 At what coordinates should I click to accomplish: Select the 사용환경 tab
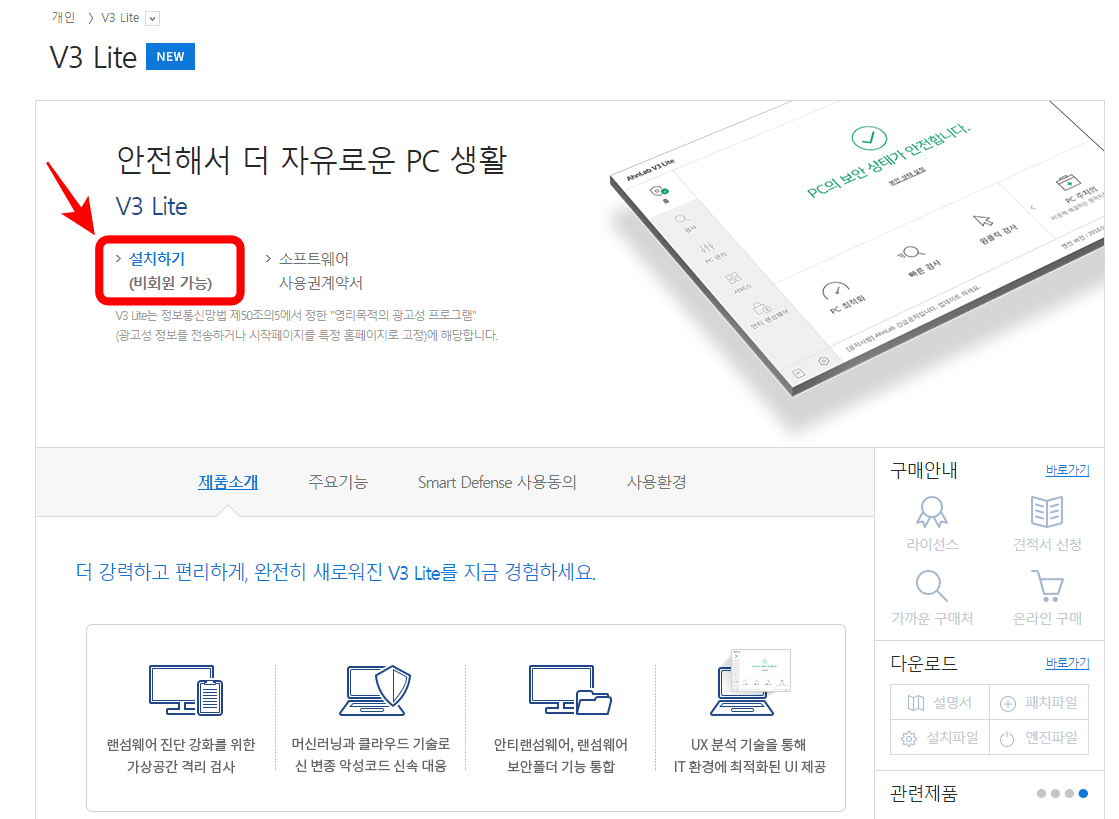655,481
